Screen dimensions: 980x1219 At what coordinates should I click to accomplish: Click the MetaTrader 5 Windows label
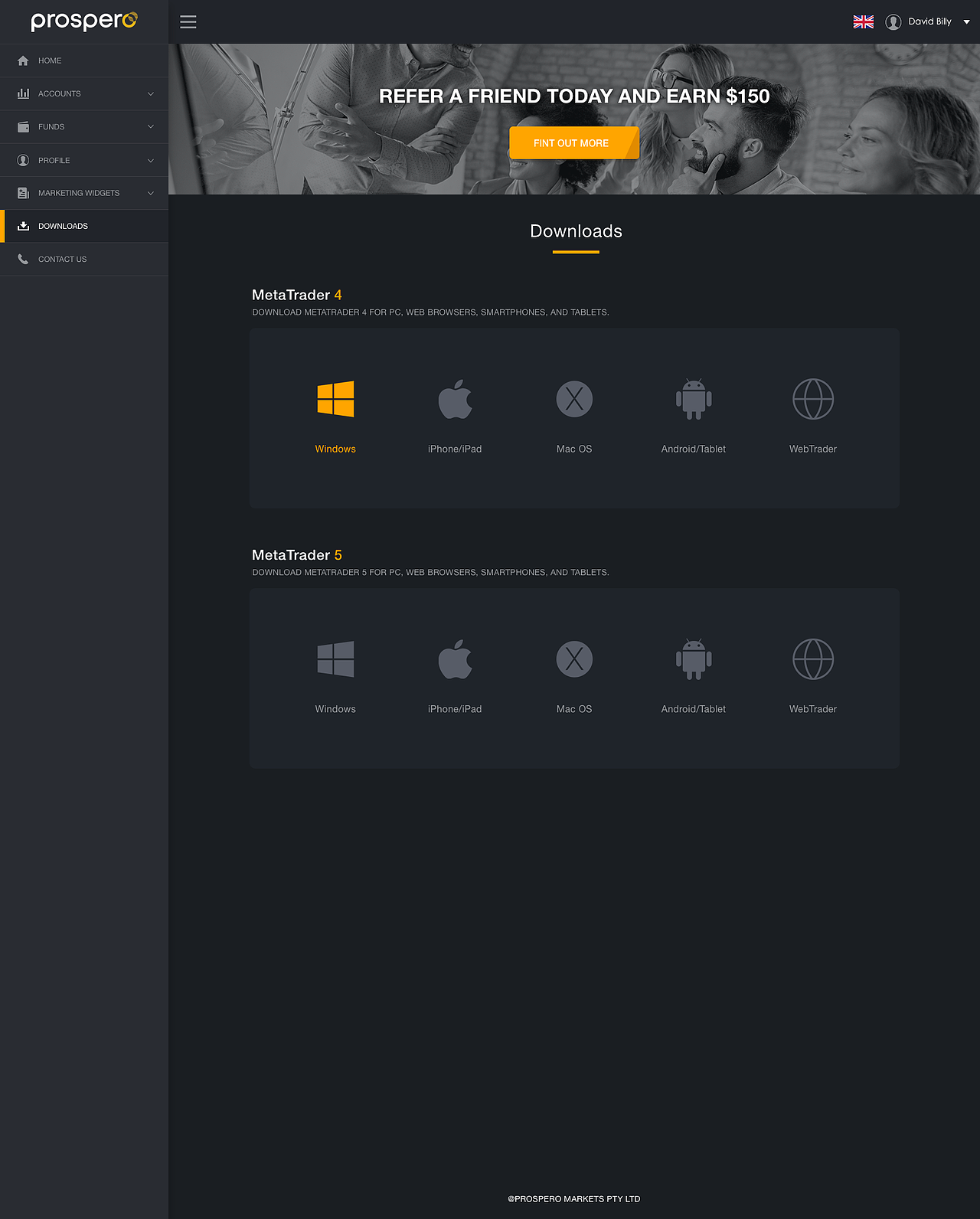(x=335, y=709)
